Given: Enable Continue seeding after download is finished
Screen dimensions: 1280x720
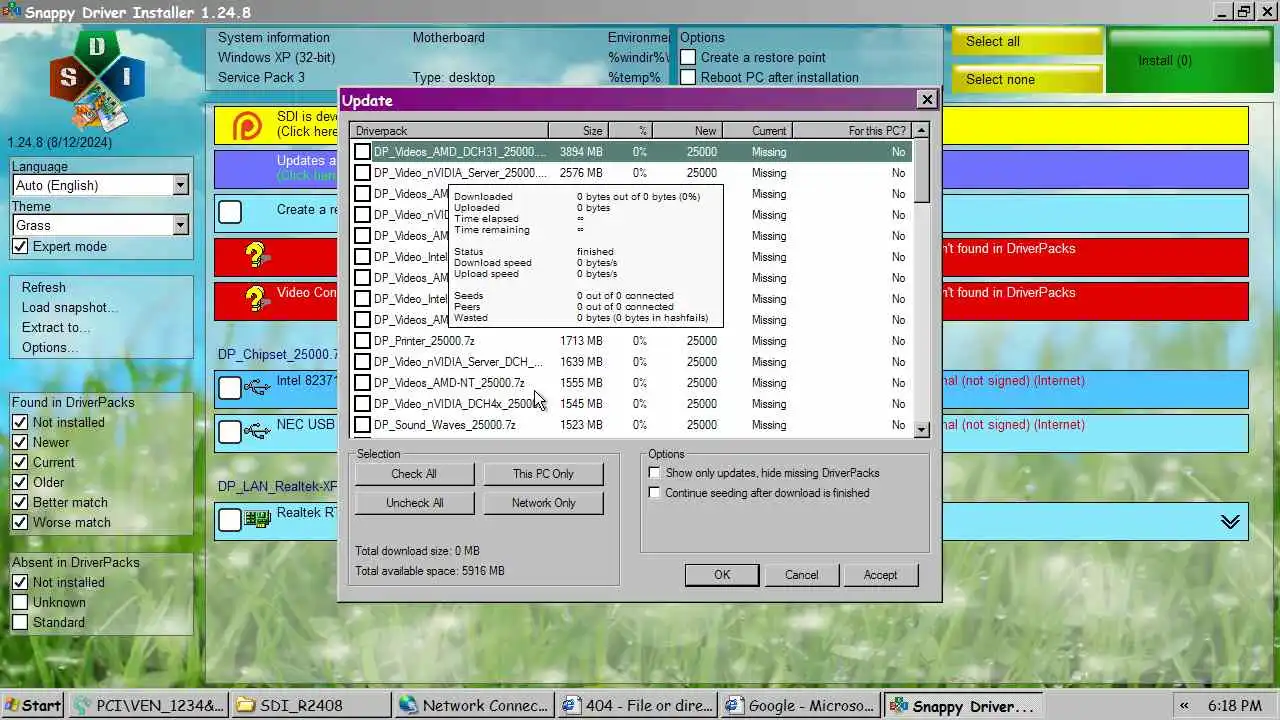Looking at the screenshot, I should coord(654,493).
